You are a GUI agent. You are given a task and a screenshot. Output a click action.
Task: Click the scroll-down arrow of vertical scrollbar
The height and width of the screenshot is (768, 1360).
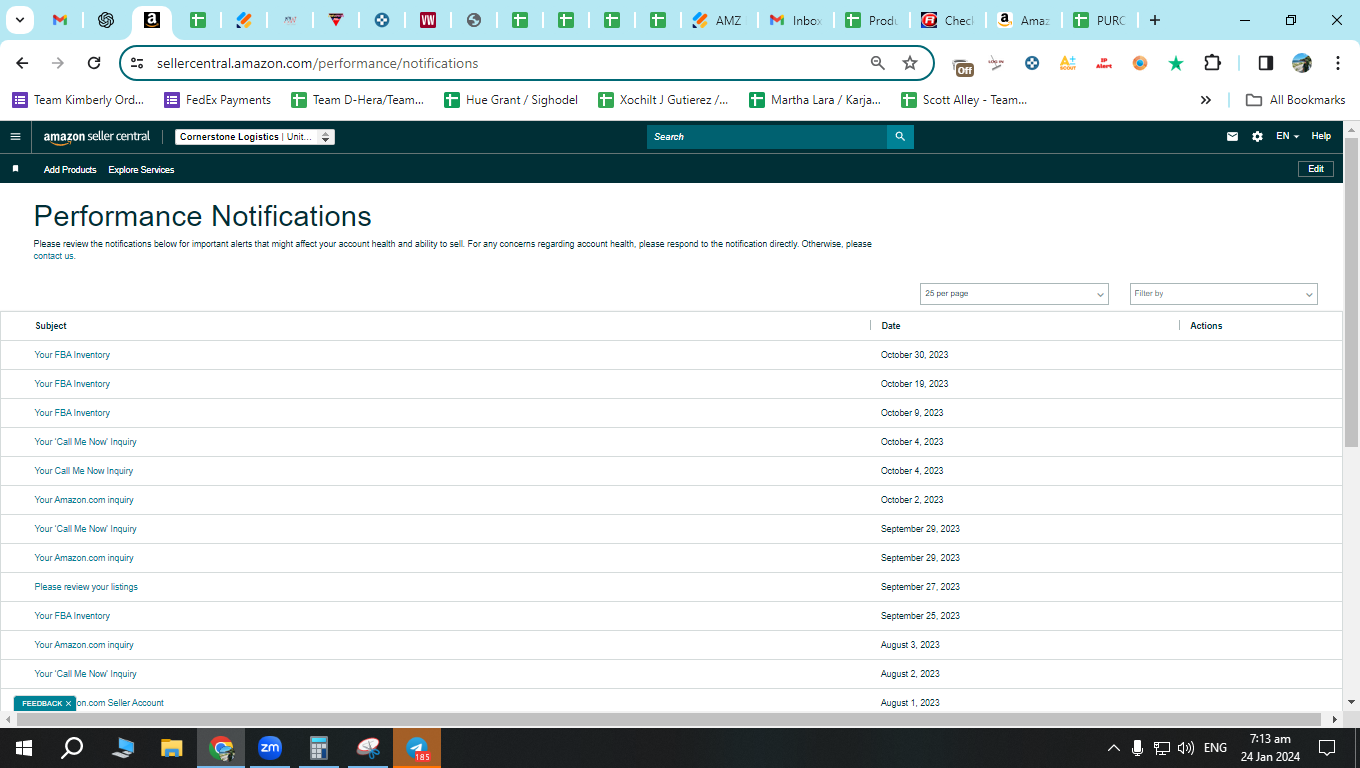[1351, 702]
